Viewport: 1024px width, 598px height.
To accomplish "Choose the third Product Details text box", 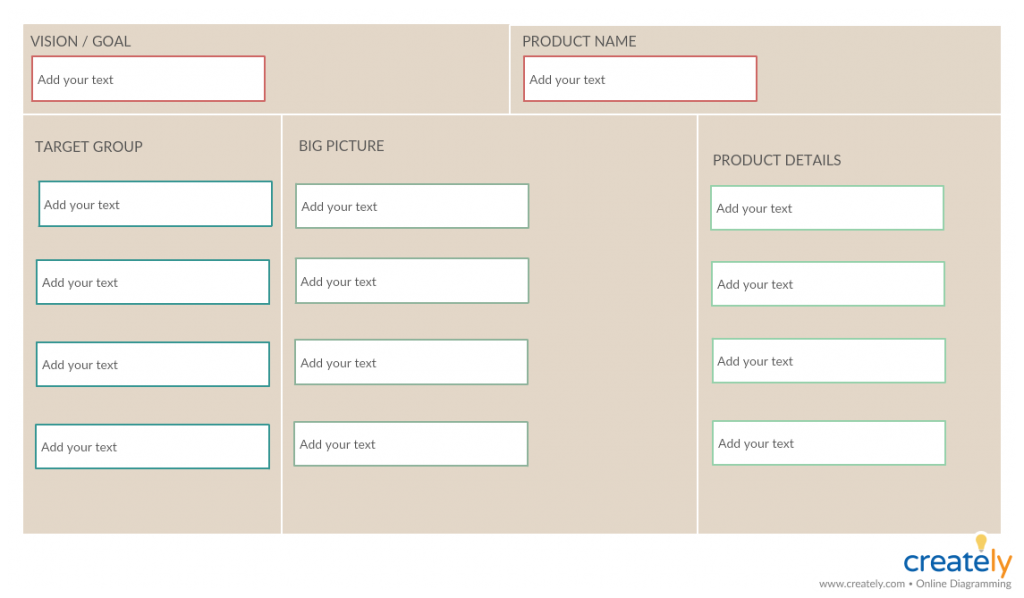I will pos(828,361).
